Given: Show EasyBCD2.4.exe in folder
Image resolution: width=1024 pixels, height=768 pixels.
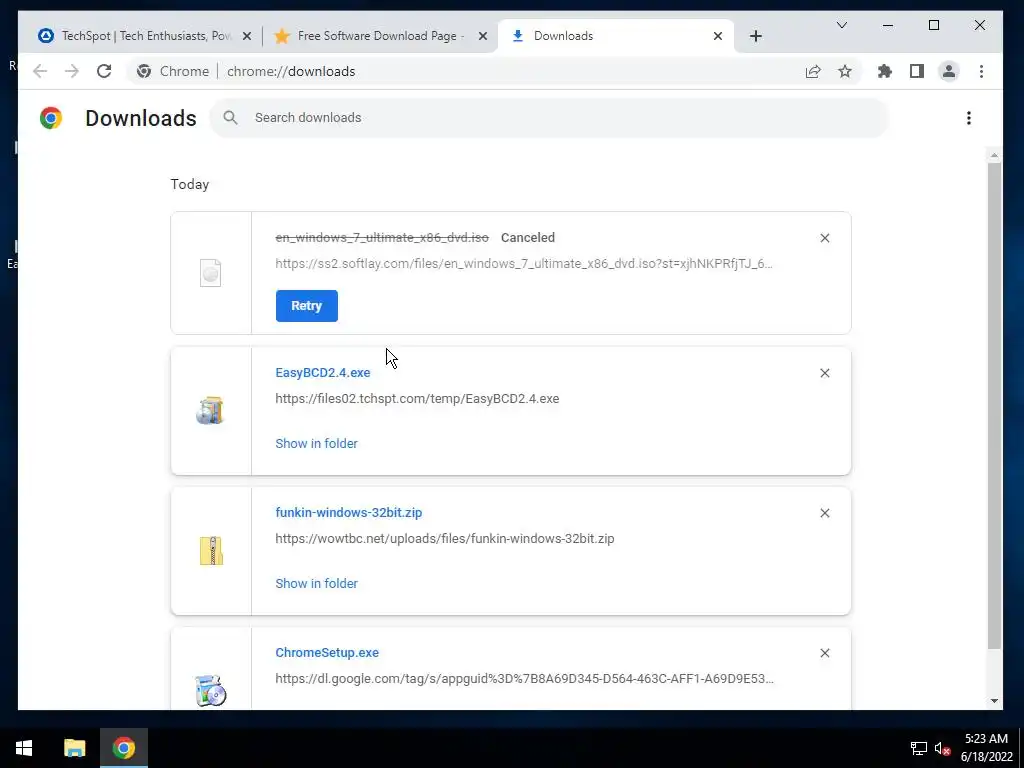Looking at the screenshot, I should coord(316,443).
